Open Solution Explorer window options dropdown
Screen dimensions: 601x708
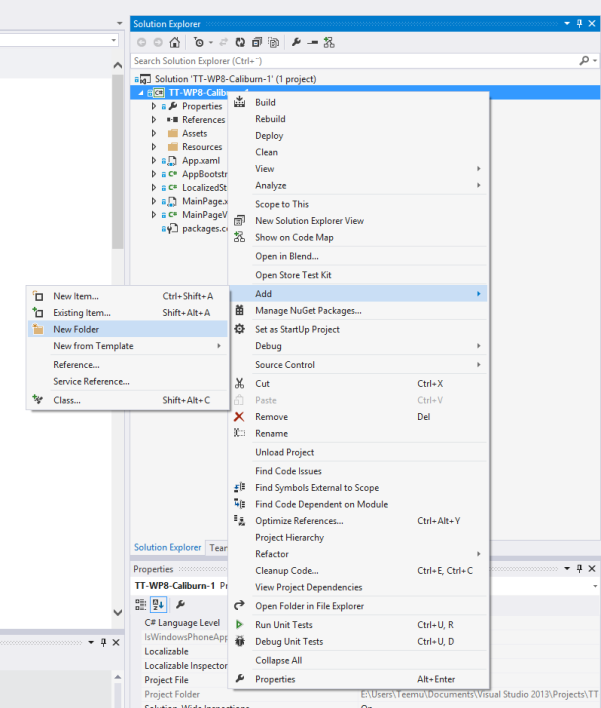pos(567,23)
